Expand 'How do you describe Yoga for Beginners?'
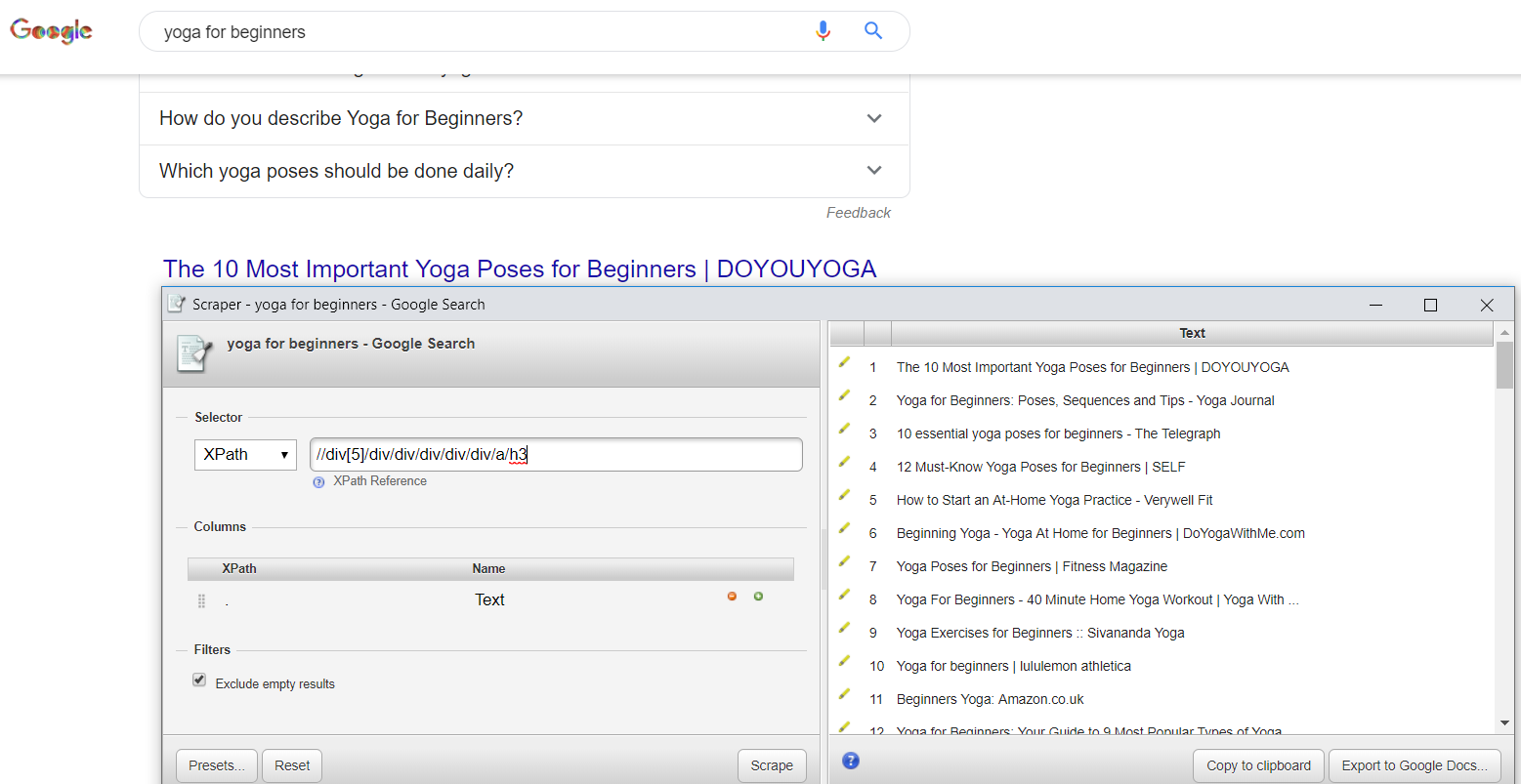Viewport: 1521px width, 784px height. coord(873,117)
